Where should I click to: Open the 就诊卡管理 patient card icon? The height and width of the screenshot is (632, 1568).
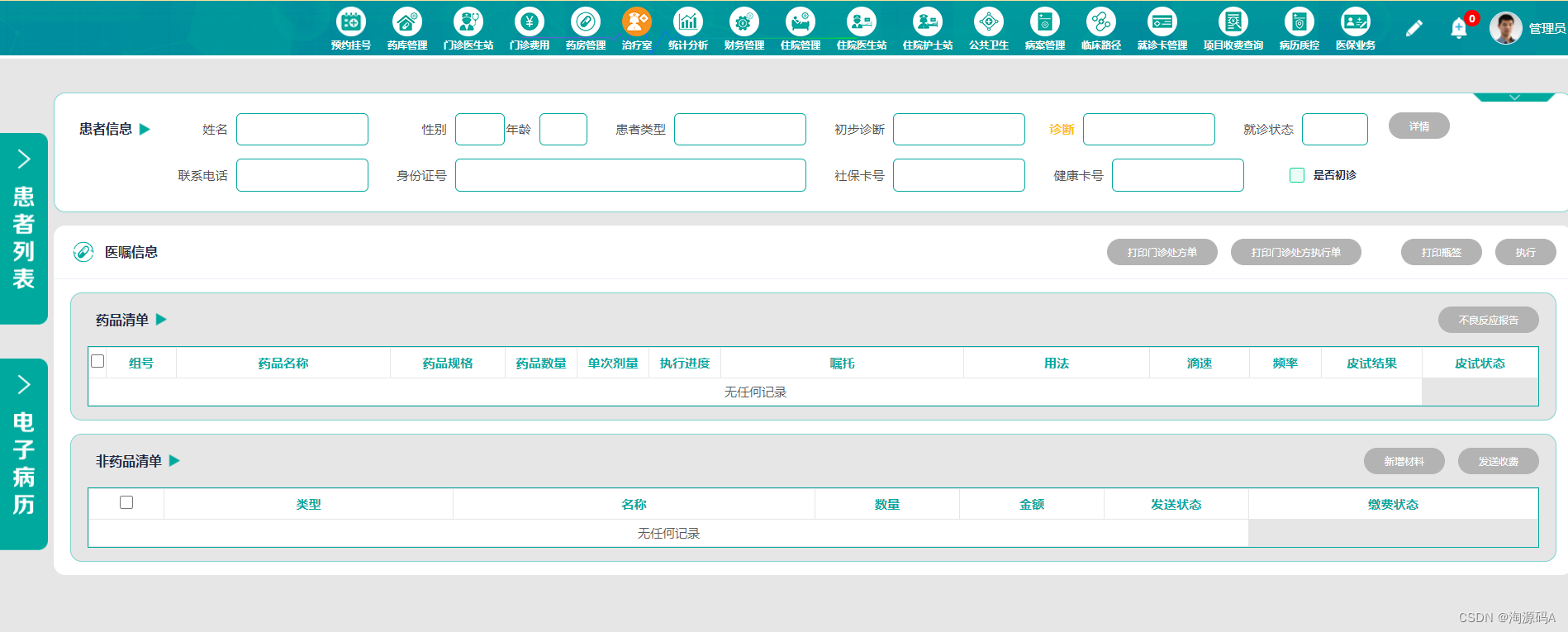[x=1162, y=22]
